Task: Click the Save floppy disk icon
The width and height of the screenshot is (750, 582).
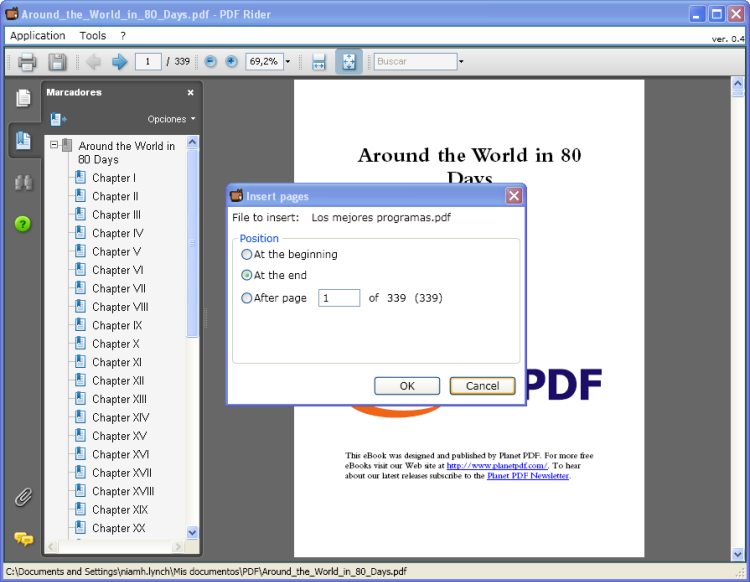Action: 57,62
